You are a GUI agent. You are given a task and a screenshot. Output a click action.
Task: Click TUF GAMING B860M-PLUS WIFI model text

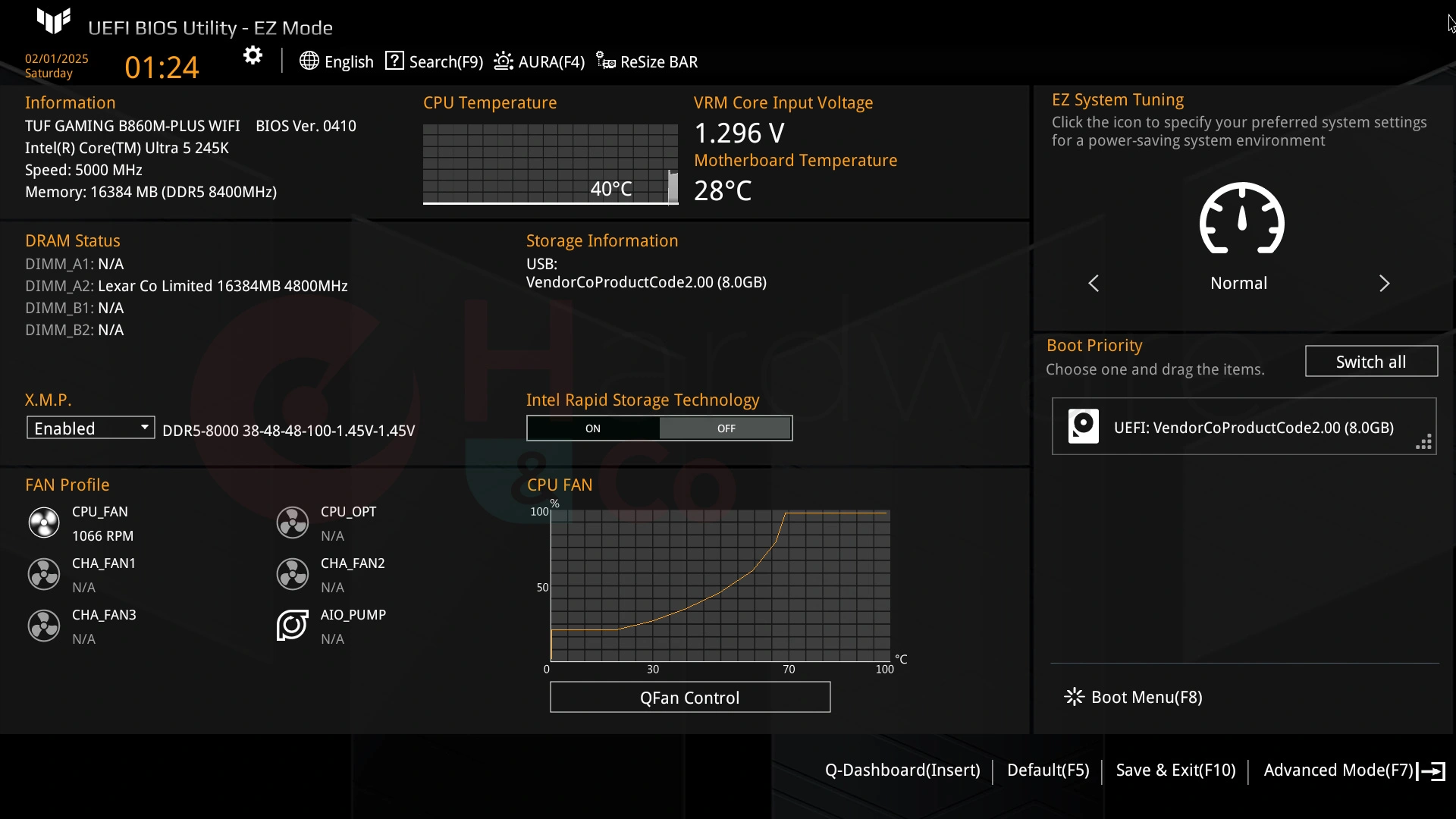[x=133, y=126]
